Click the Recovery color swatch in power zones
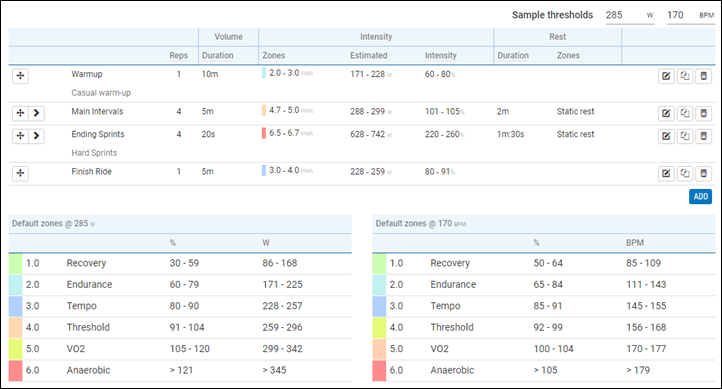The height and width of the screenshot is (389, 722). pos(15,263)
